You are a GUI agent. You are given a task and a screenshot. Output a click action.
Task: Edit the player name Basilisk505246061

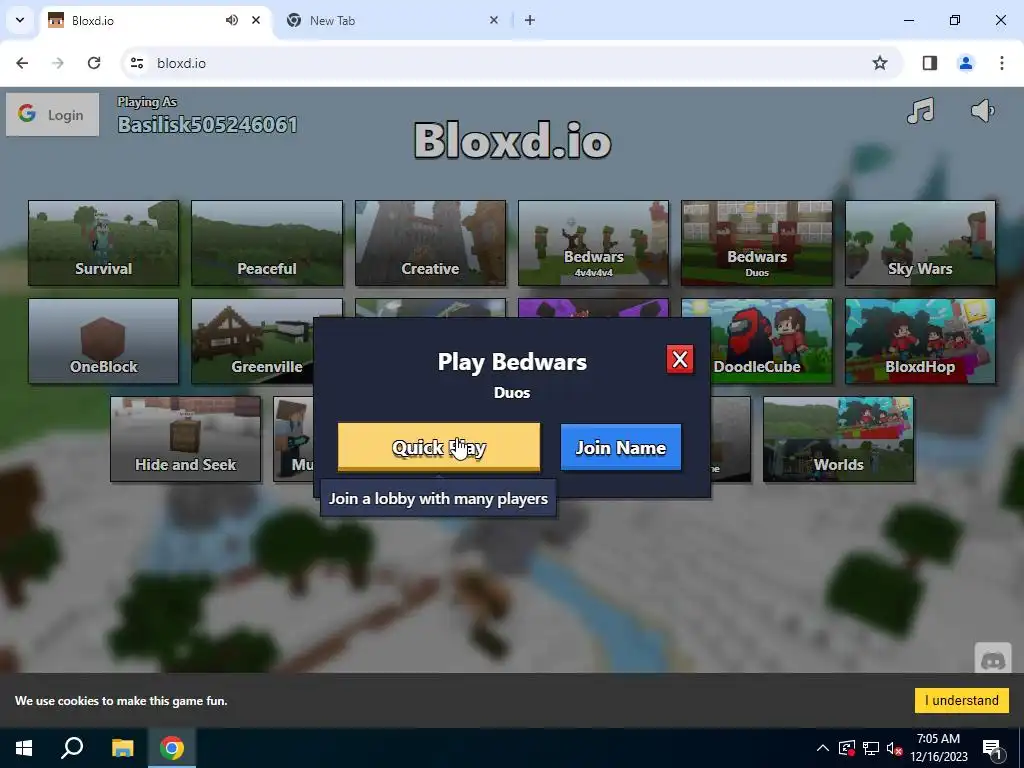click(x=208, y=124)
